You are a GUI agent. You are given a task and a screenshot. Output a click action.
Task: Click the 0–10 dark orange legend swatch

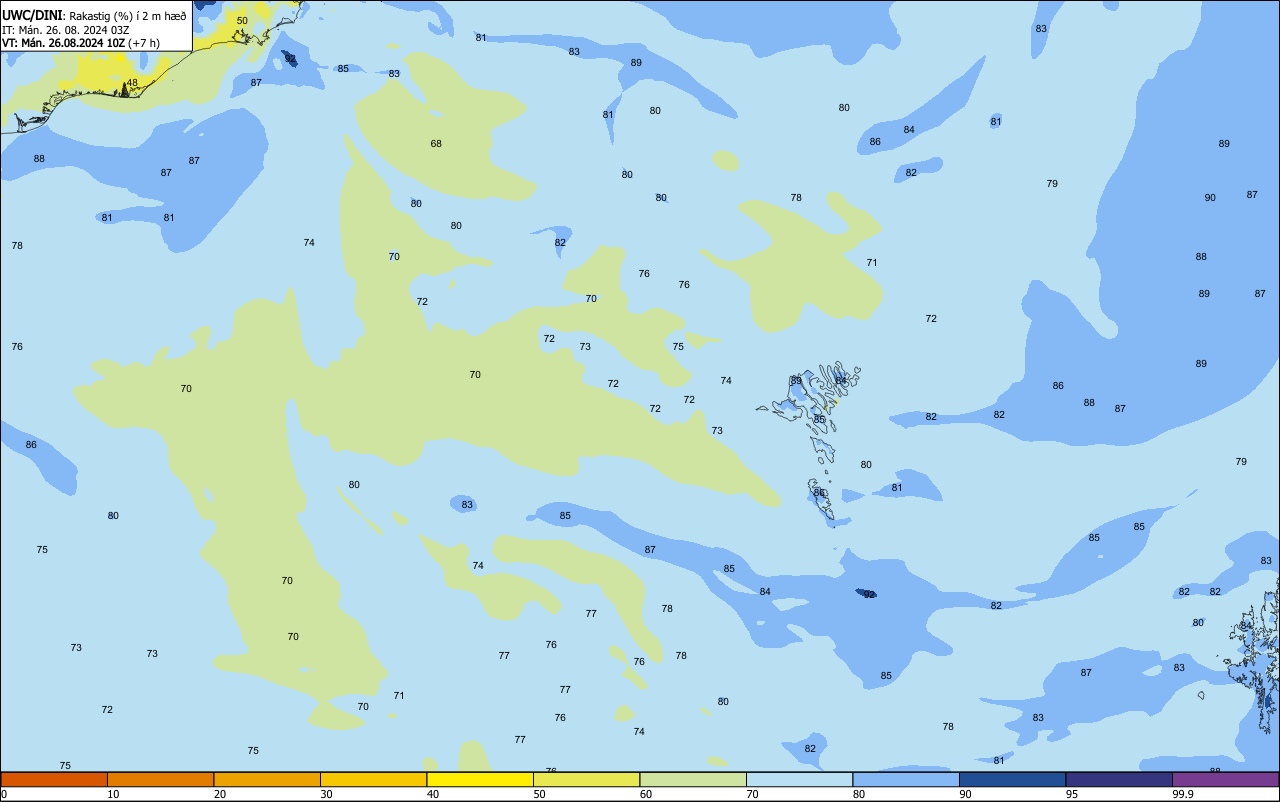click(x=54, y=779)
